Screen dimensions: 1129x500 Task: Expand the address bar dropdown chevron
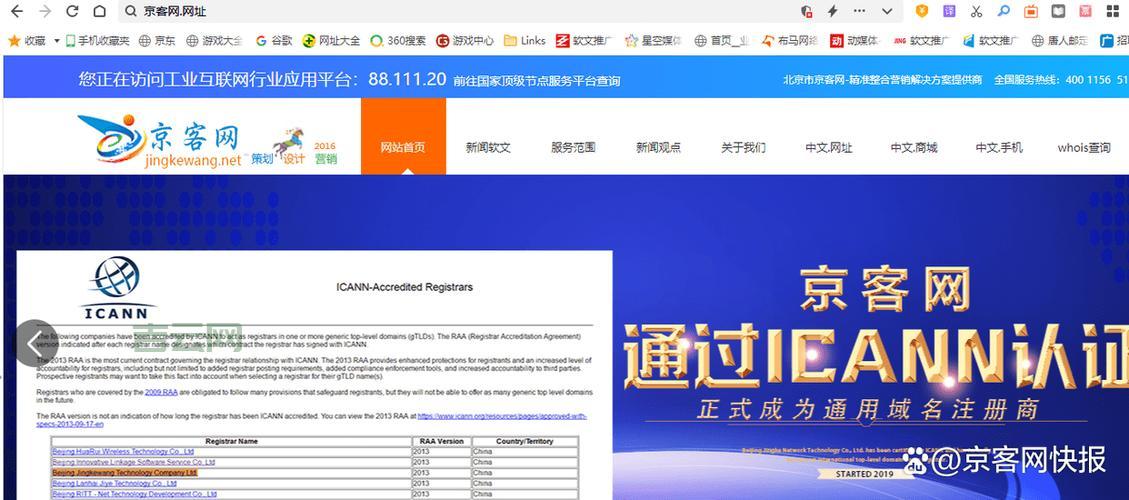pos(887,12)
